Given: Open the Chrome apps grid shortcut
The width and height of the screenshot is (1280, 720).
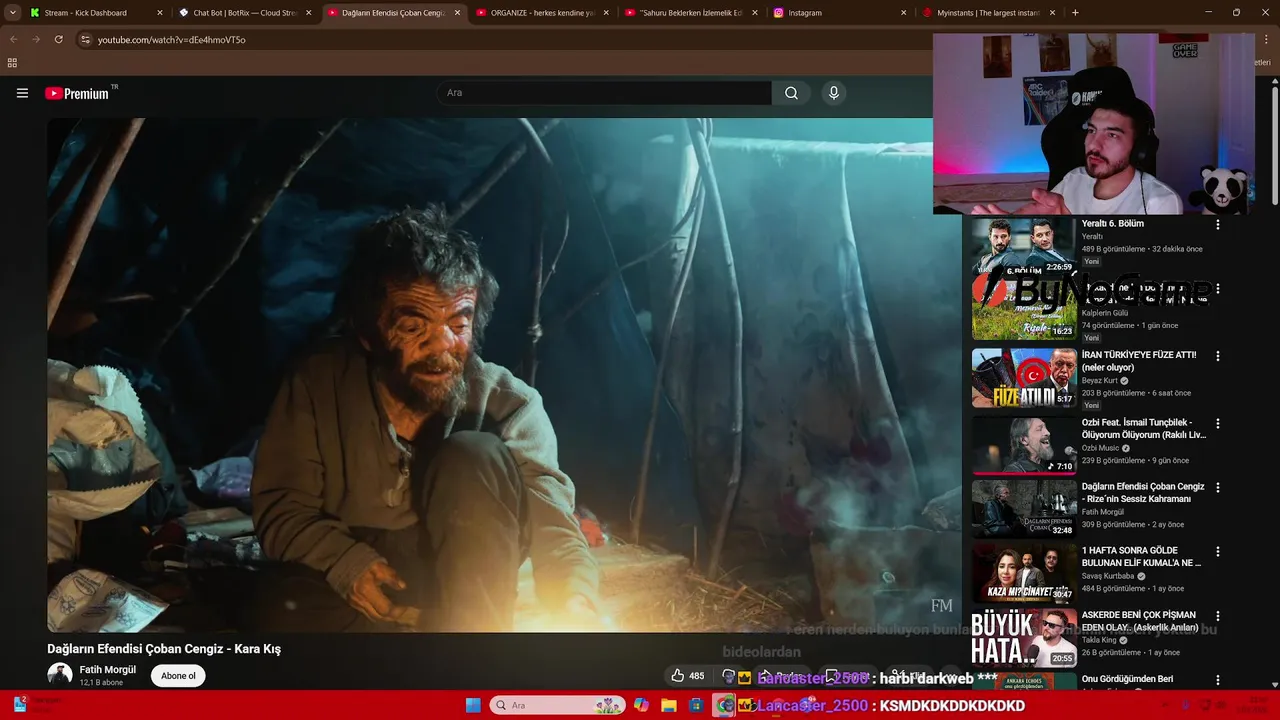Looking at the screenshot, I should click(x=12, y=63).
